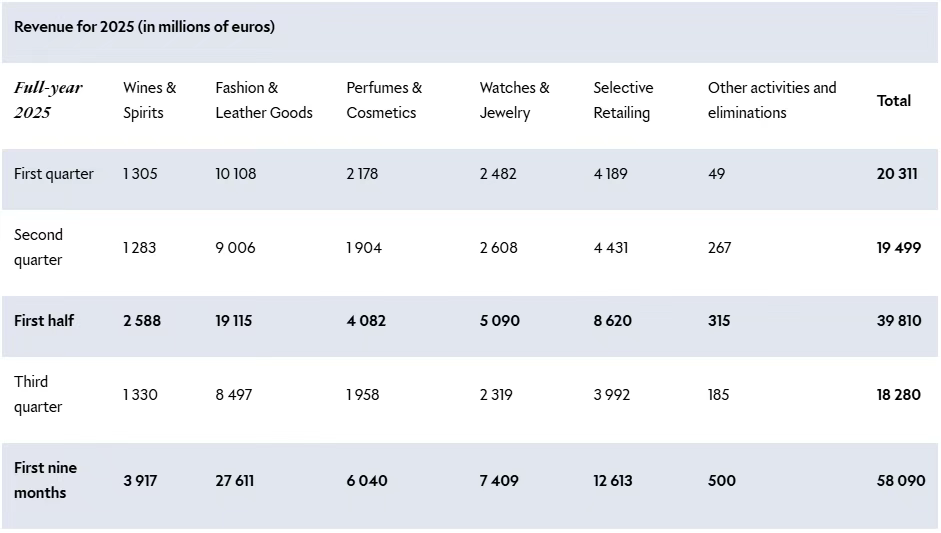Click the 'Revenue for 2025' table title
Viewport: 941px width, 533px height.
144,27
